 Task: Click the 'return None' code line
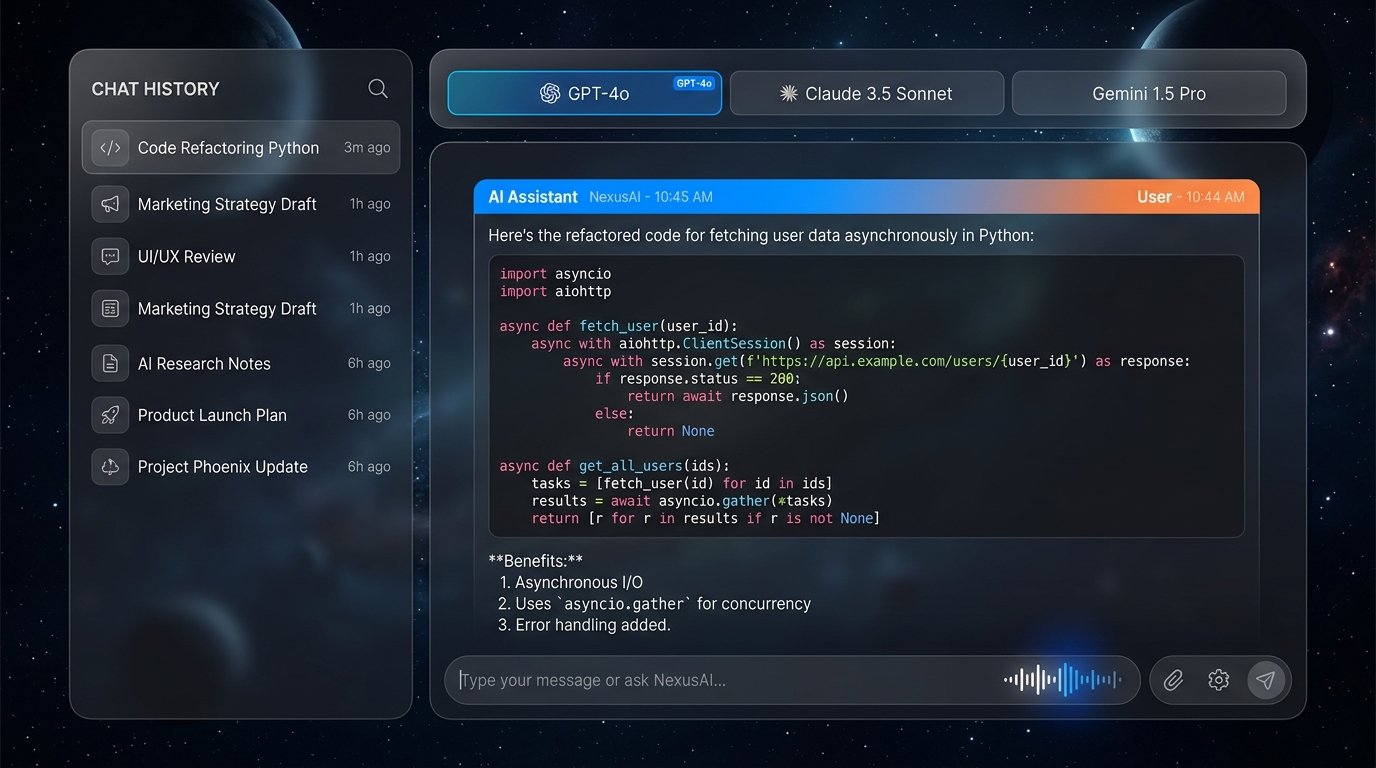(671, 431)
